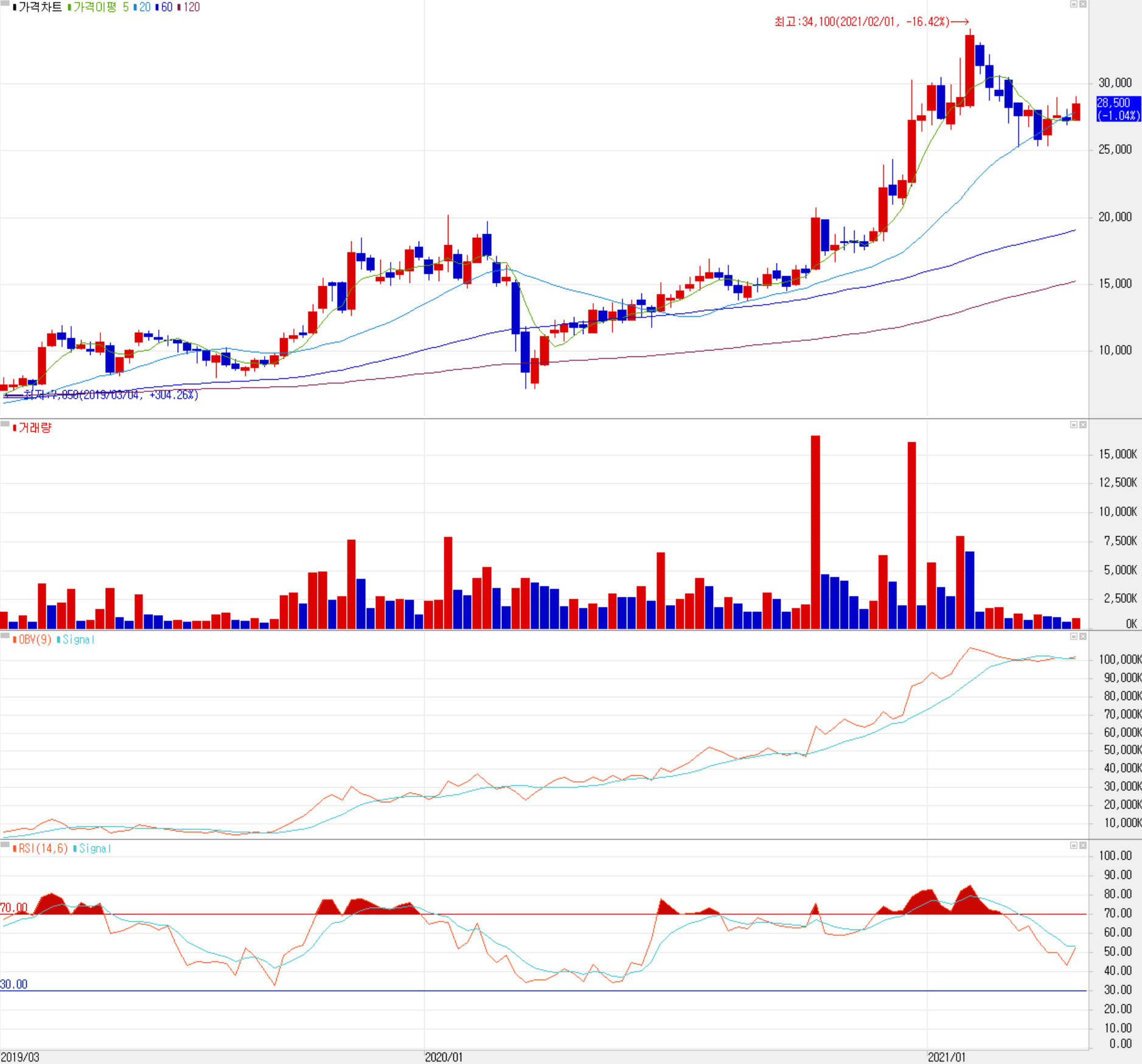Maximize the 거래량 volume panel
The height and width of the screenshot is (1064, 1142).
click(x=1074, y=425)
